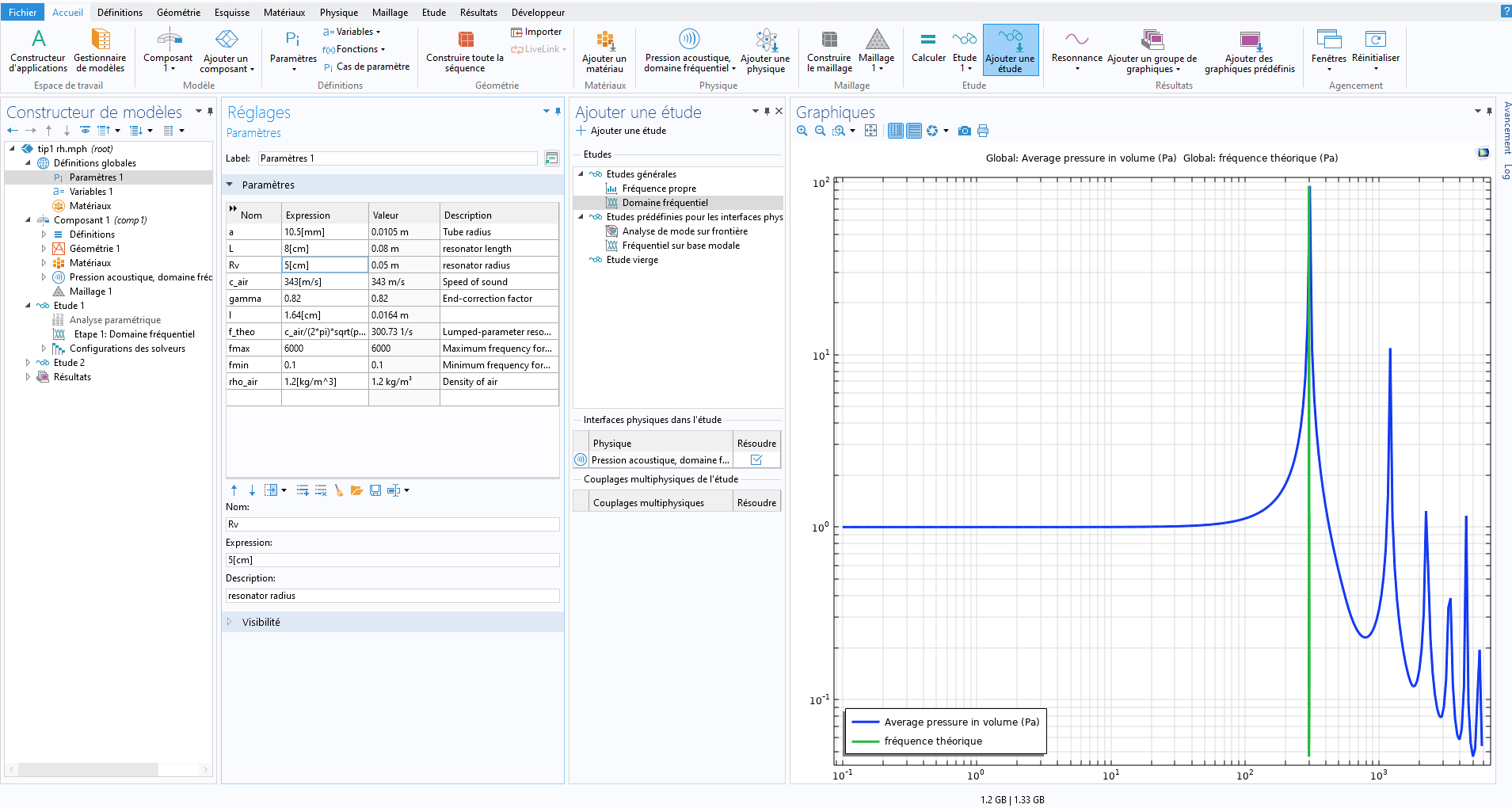
Task: Select Etude vierge in study list
Action: click(x=632, y=260)
